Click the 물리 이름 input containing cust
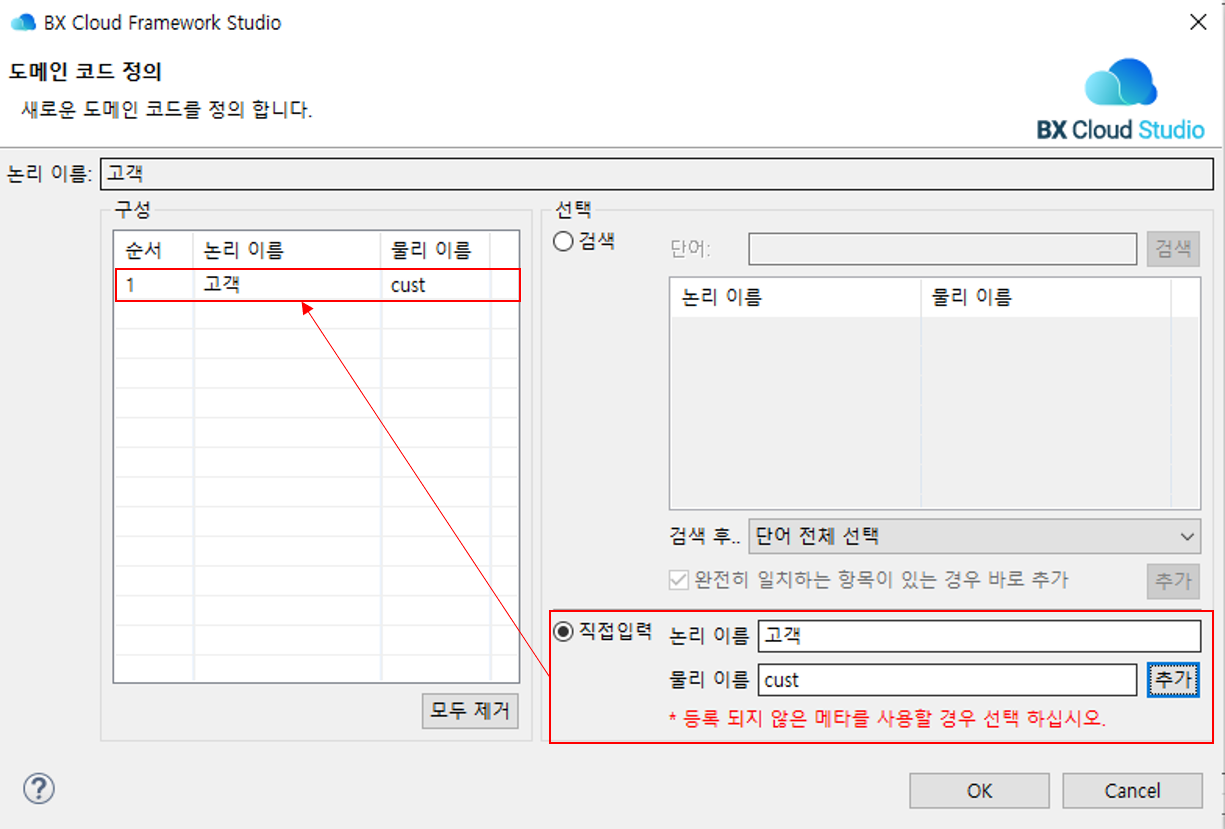 tap(946, 680)
